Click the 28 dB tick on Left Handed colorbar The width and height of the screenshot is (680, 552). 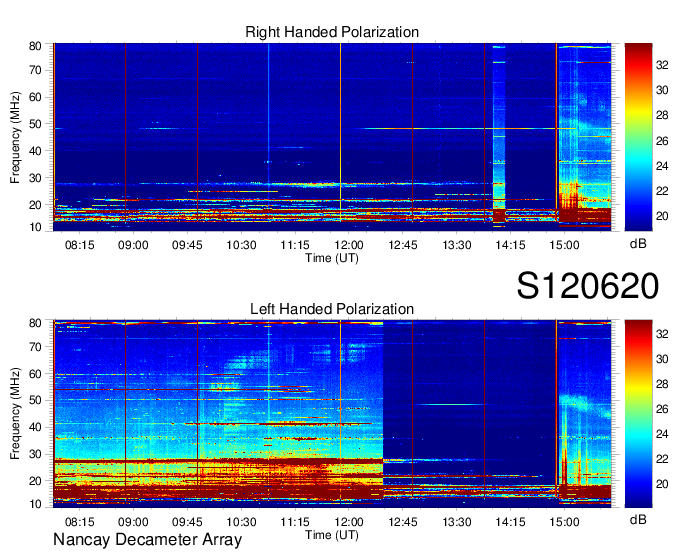662,384
